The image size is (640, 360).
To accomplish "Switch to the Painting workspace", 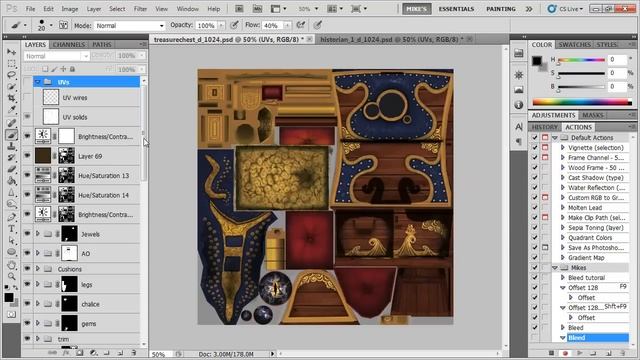I will 501,9.
